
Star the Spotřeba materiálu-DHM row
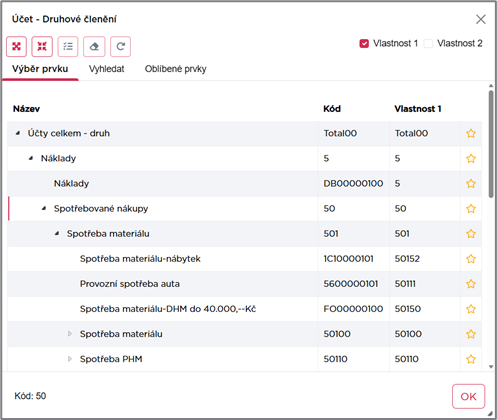(471, 309)
